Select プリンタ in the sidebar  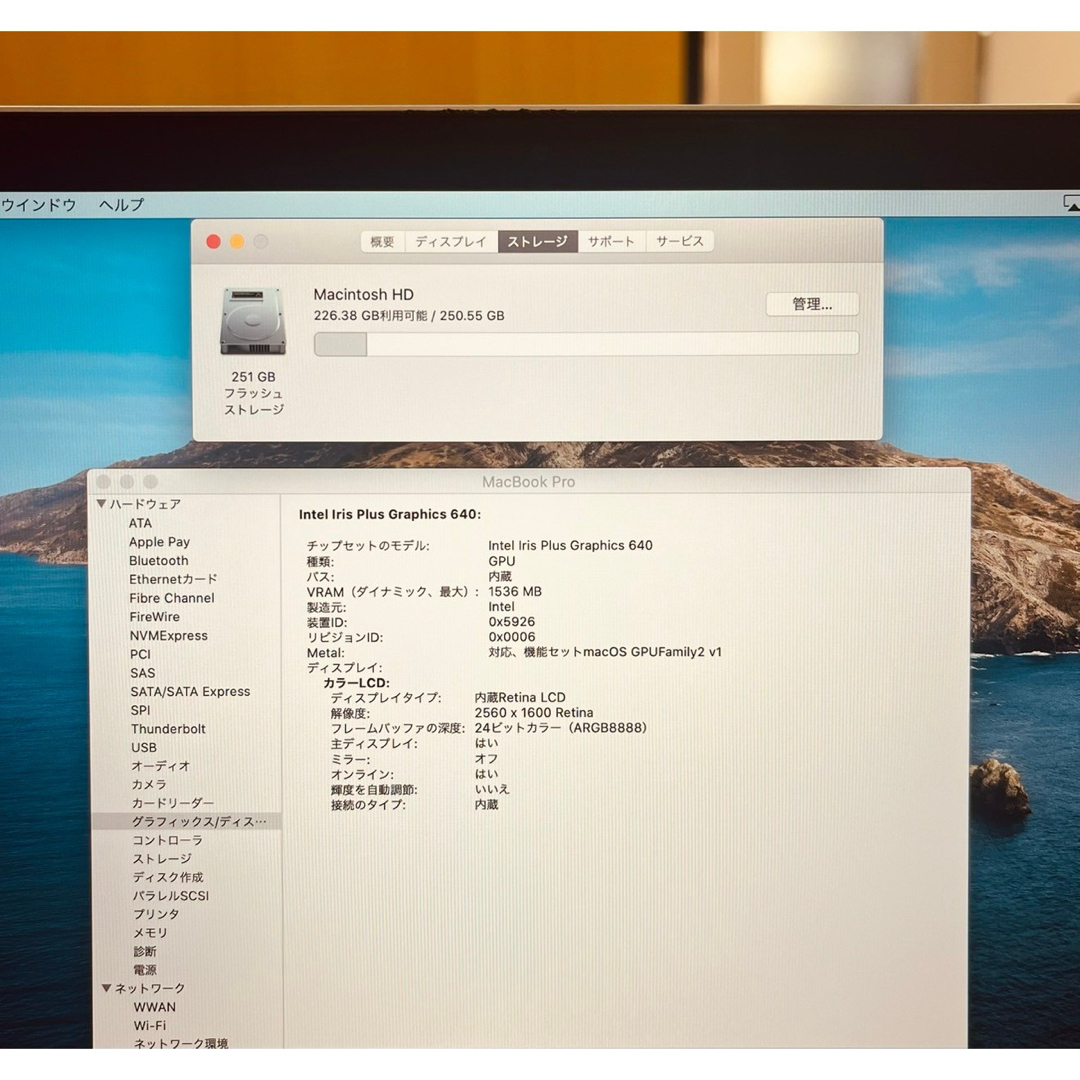(x=156, y=915)
